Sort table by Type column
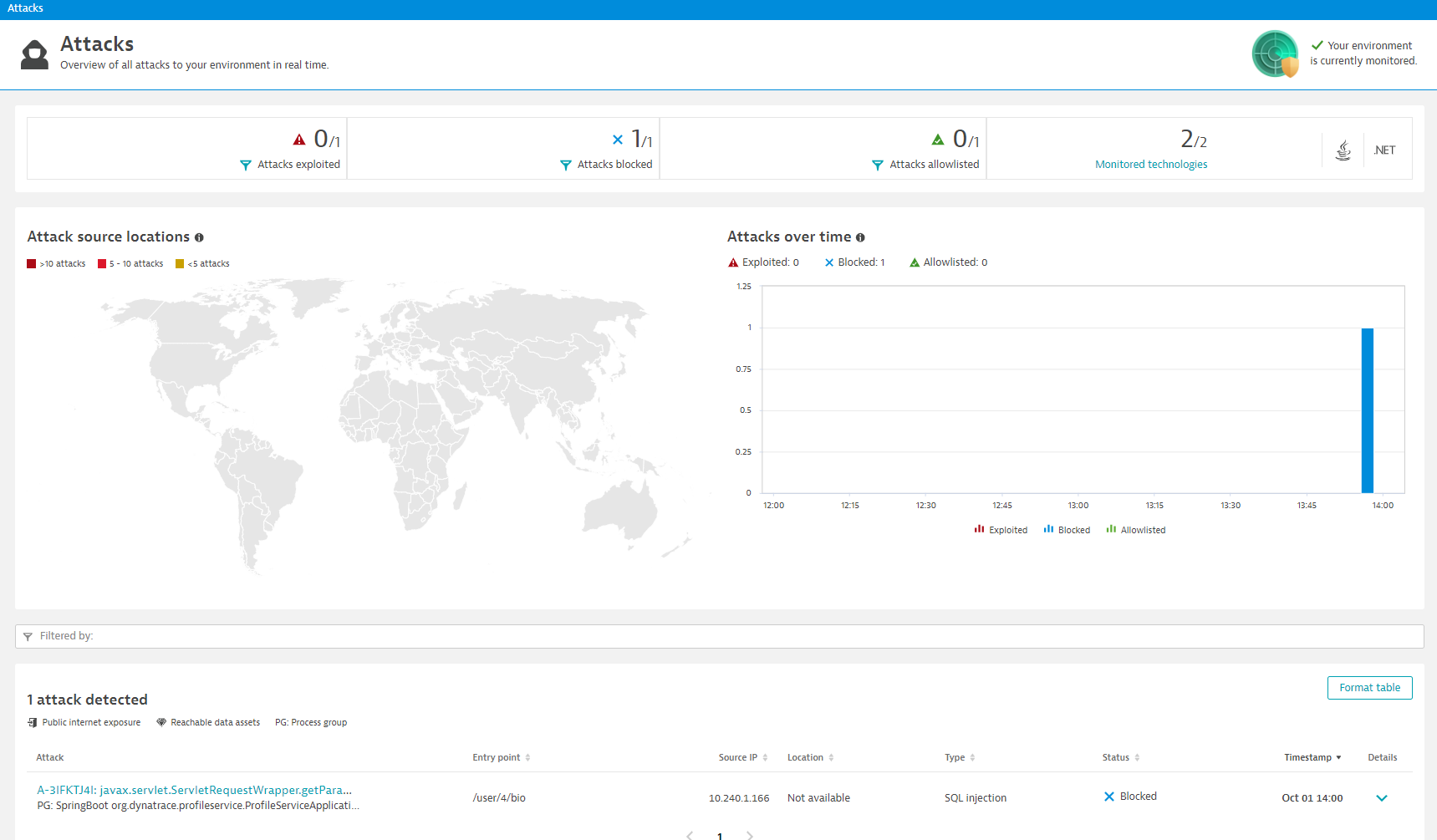This screenshot has width=1437, height=840. [x=960, y=757]
